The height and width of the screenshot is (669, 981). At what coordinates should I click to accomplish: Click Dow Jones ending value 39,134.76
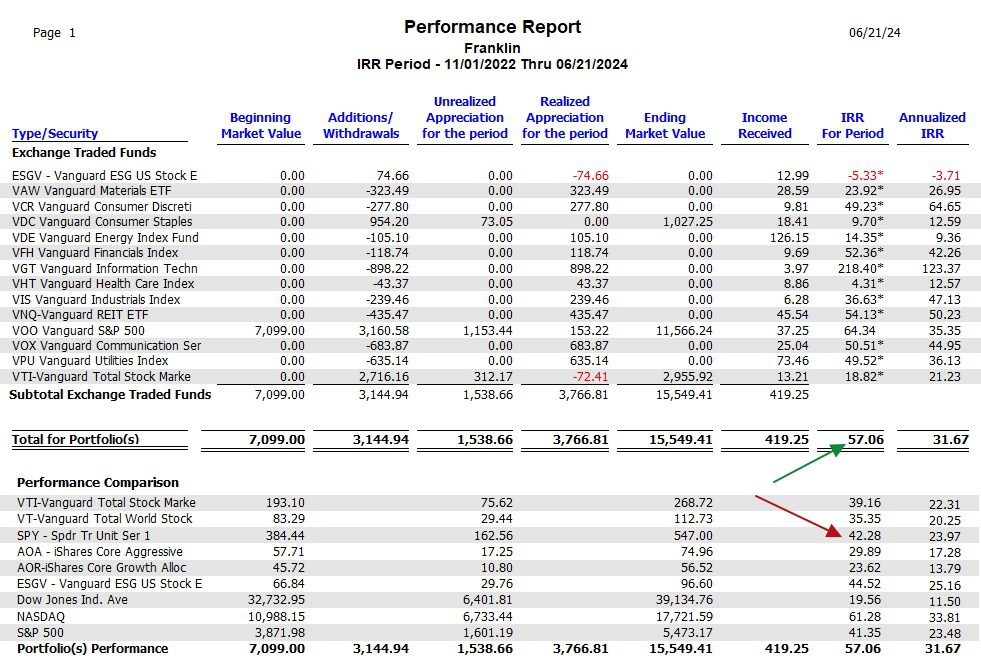pyautogui.click(x=684, y=600)
